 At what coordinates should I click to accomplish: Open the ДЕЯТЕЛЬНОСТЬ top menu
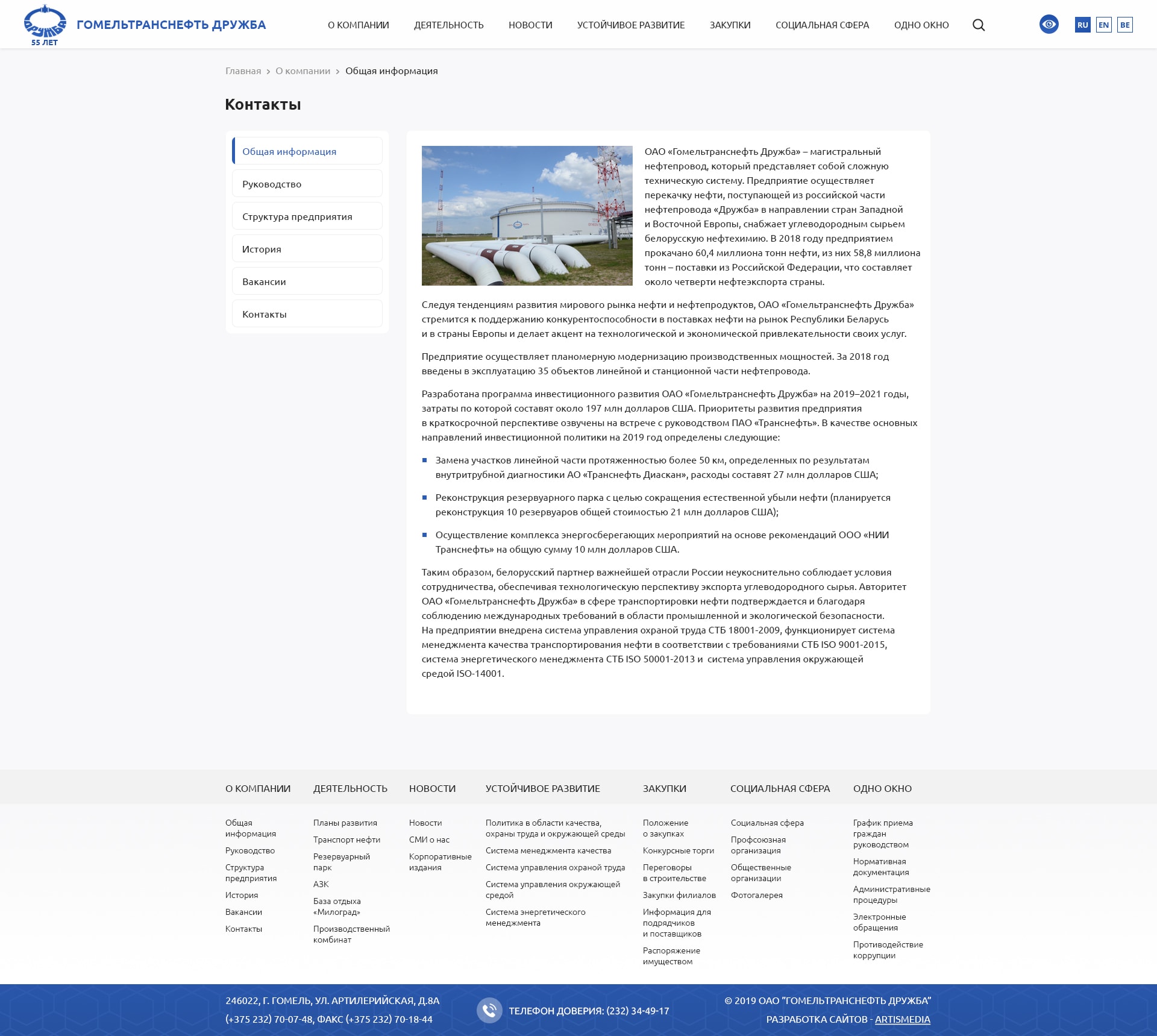point(448,25)
